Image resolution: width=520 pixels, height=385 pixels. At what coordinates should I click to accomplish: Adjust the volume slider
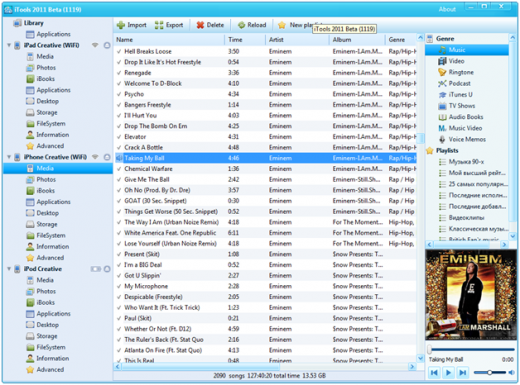coord(489,372)
